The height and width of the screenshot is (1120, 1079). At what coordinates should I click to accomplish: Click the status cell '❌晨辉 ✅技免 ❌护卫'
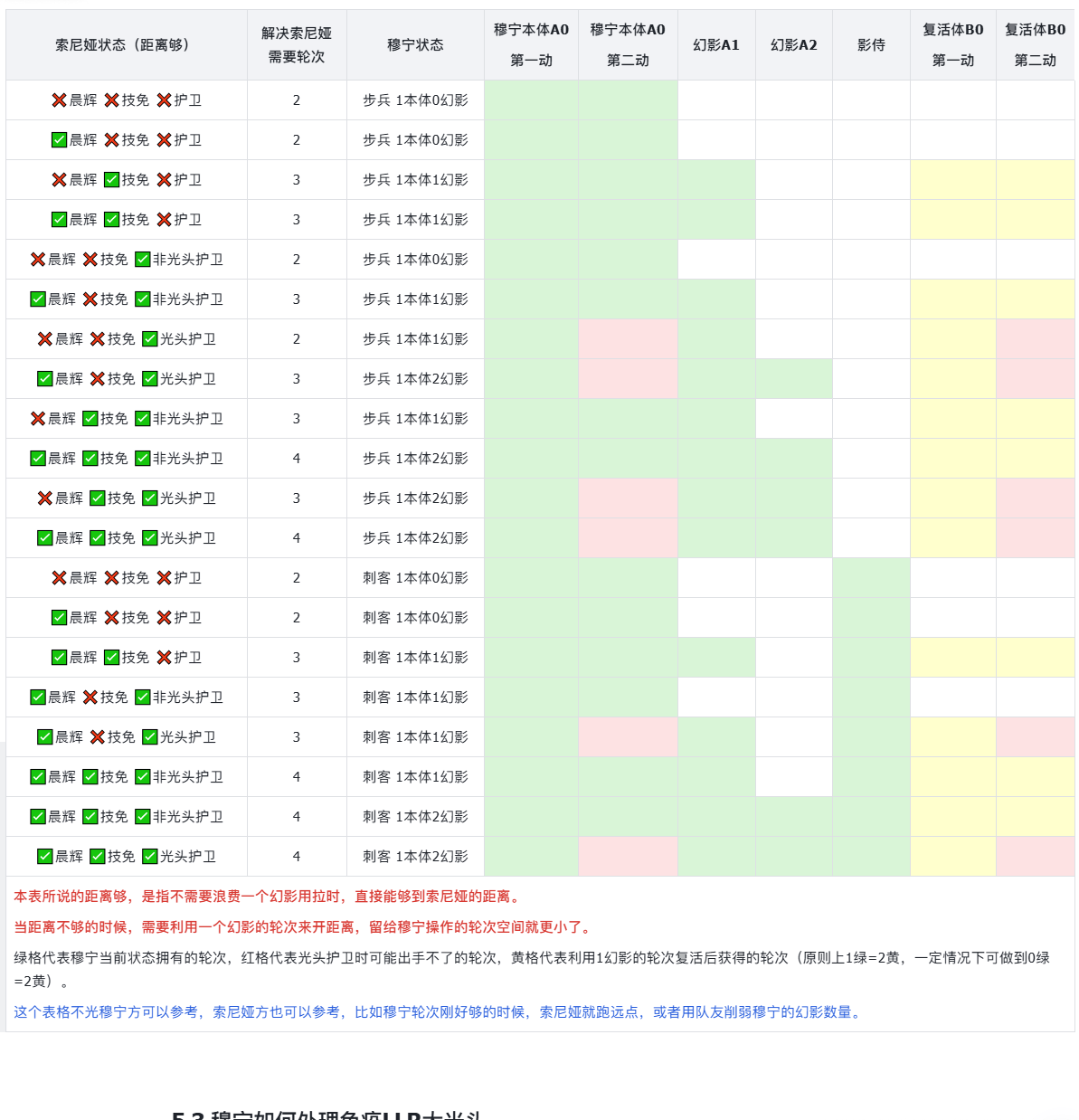(127, 180)
